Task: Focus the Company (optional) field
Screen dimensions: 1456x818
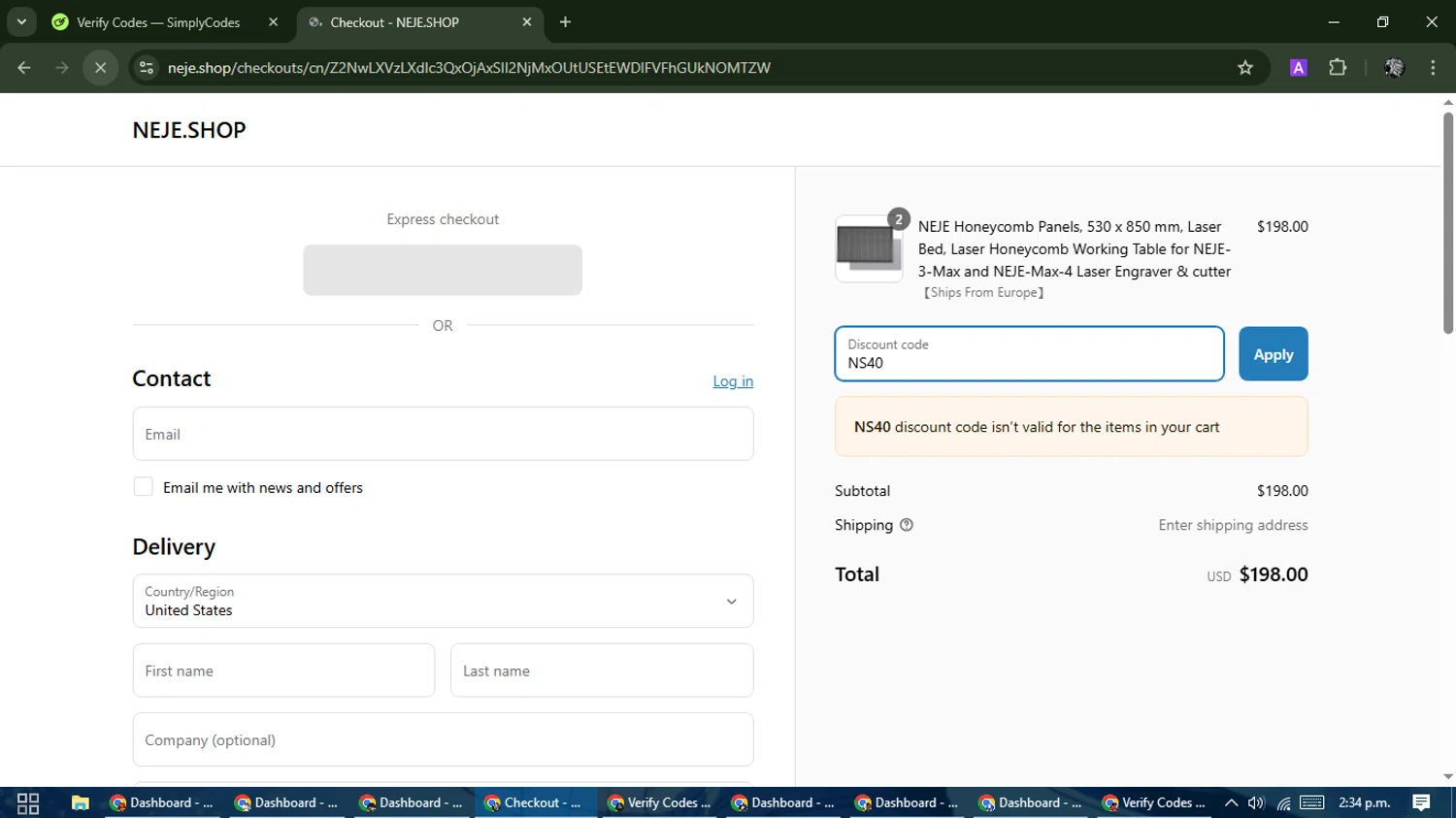Action: click(443, 739)
